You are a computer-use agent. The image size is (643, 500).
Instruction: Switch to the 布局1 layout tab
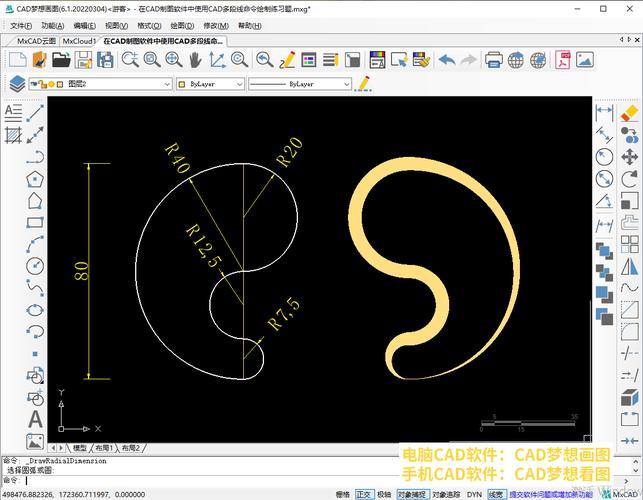104,449
